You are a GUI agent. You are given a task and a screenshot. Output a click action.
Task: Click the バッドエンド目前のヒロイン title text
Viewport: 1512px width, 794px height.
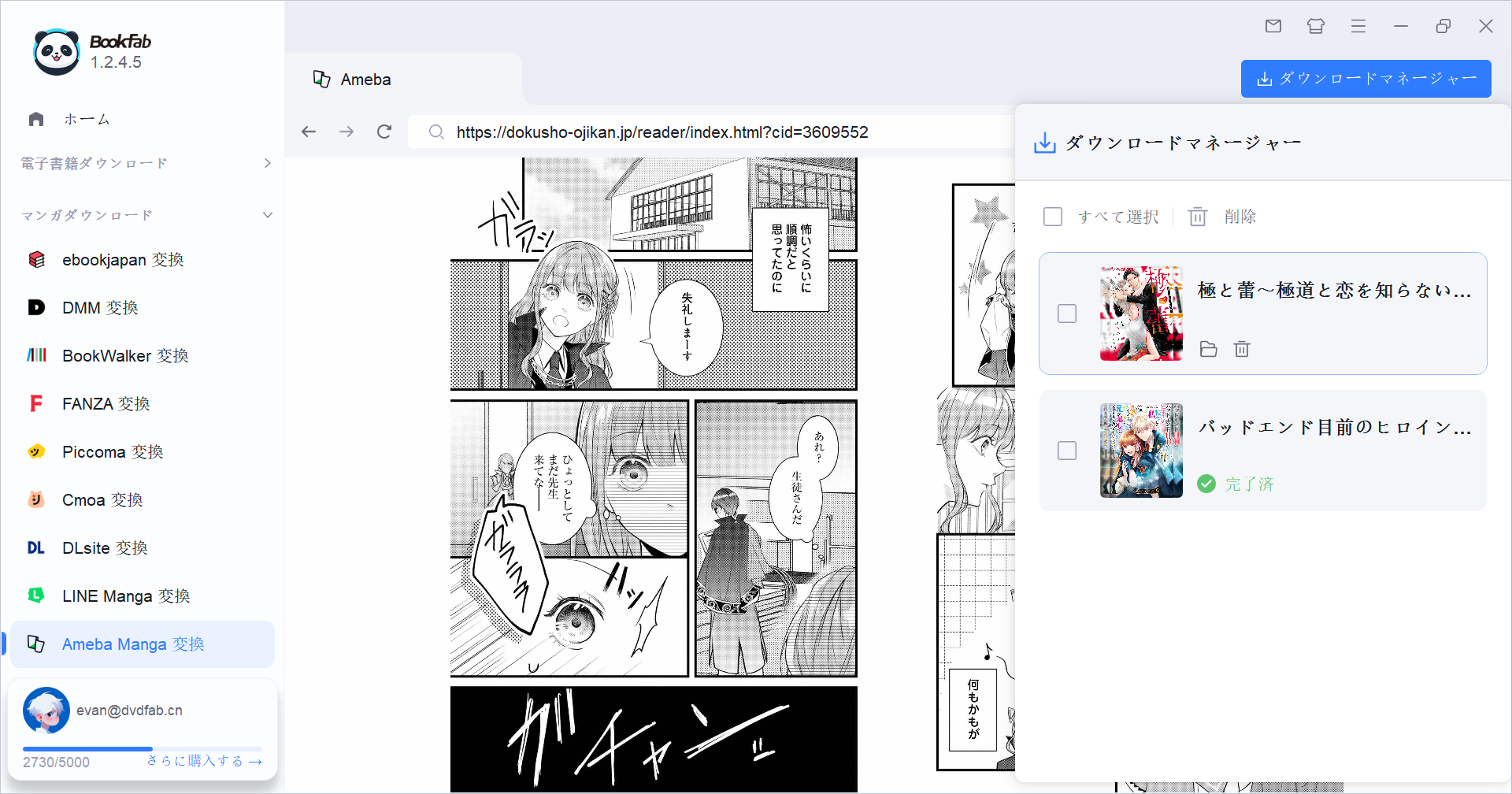(x=1334, y=427)
